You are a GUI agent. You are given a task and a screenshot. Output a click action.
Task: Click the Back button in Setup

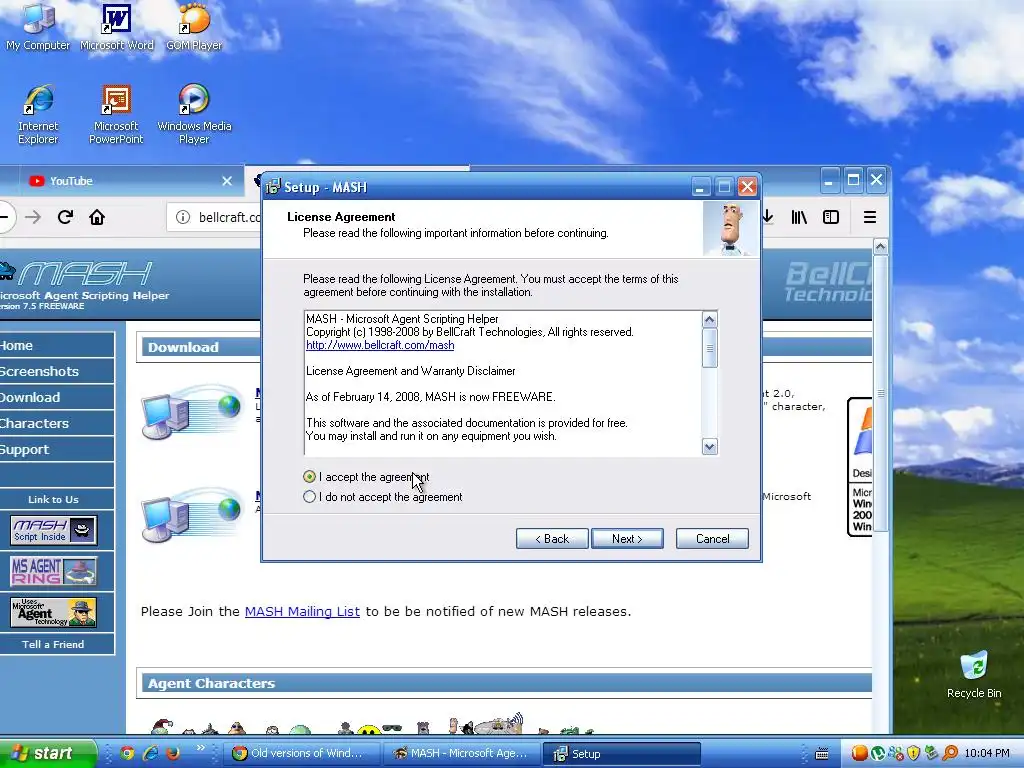[552, 539]
